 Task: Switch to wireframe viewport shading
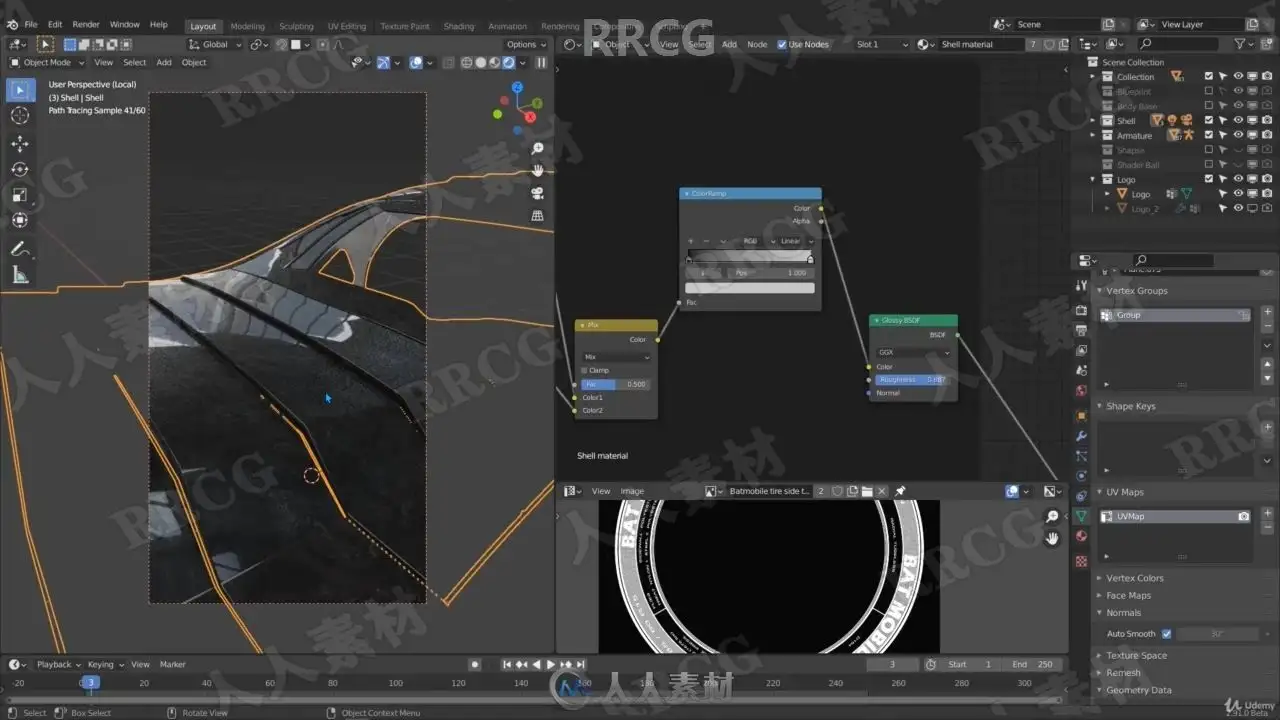pyautogui.click(x=467, y=62)
